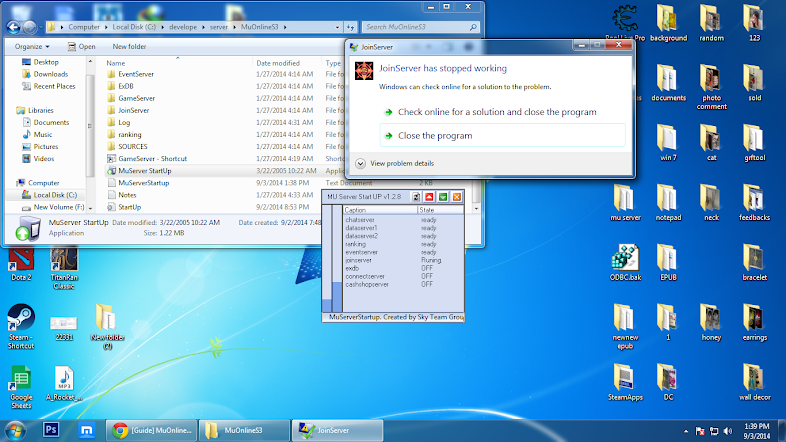
Task: Select New Volume (F:) in the navigation pane
Action: tap(53, 207)
